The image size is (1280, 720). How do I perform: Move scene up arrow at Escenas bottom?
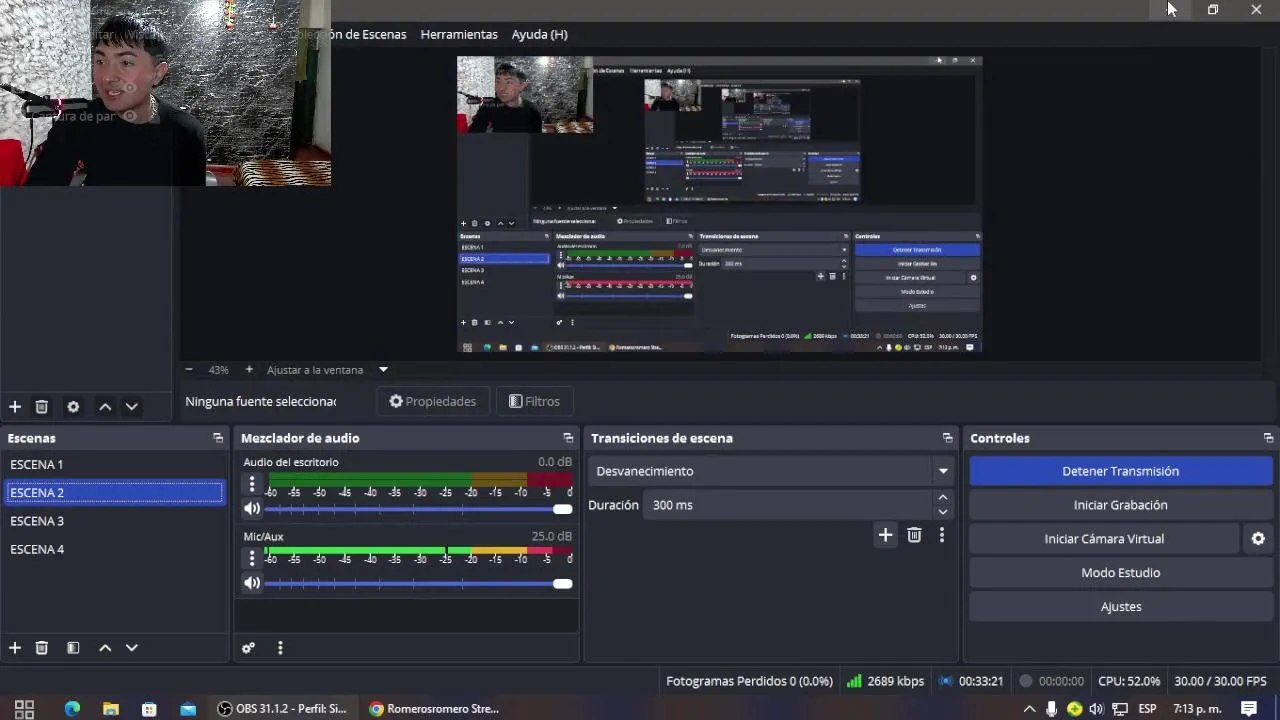tap(105, 648)
